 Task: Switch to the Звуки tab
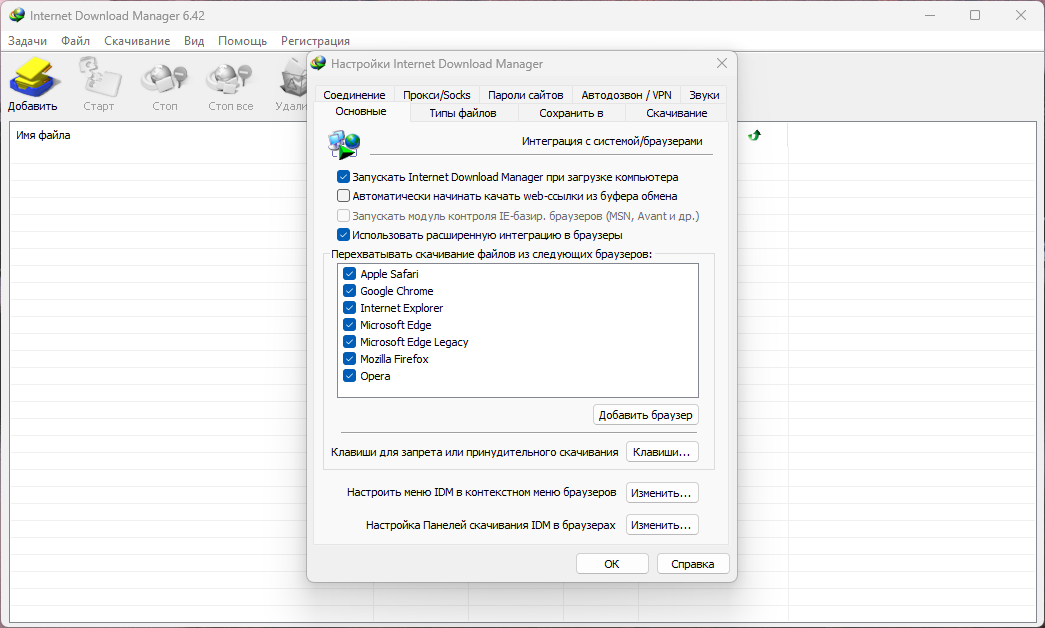click(x=704, y=95)
